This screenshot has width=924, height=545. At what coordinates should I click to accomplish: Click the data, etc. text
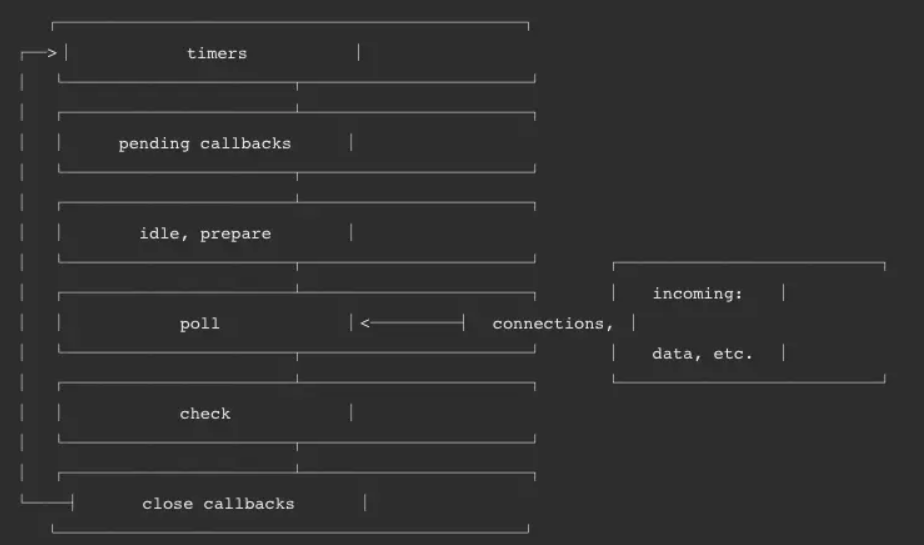tap(702, 354)
